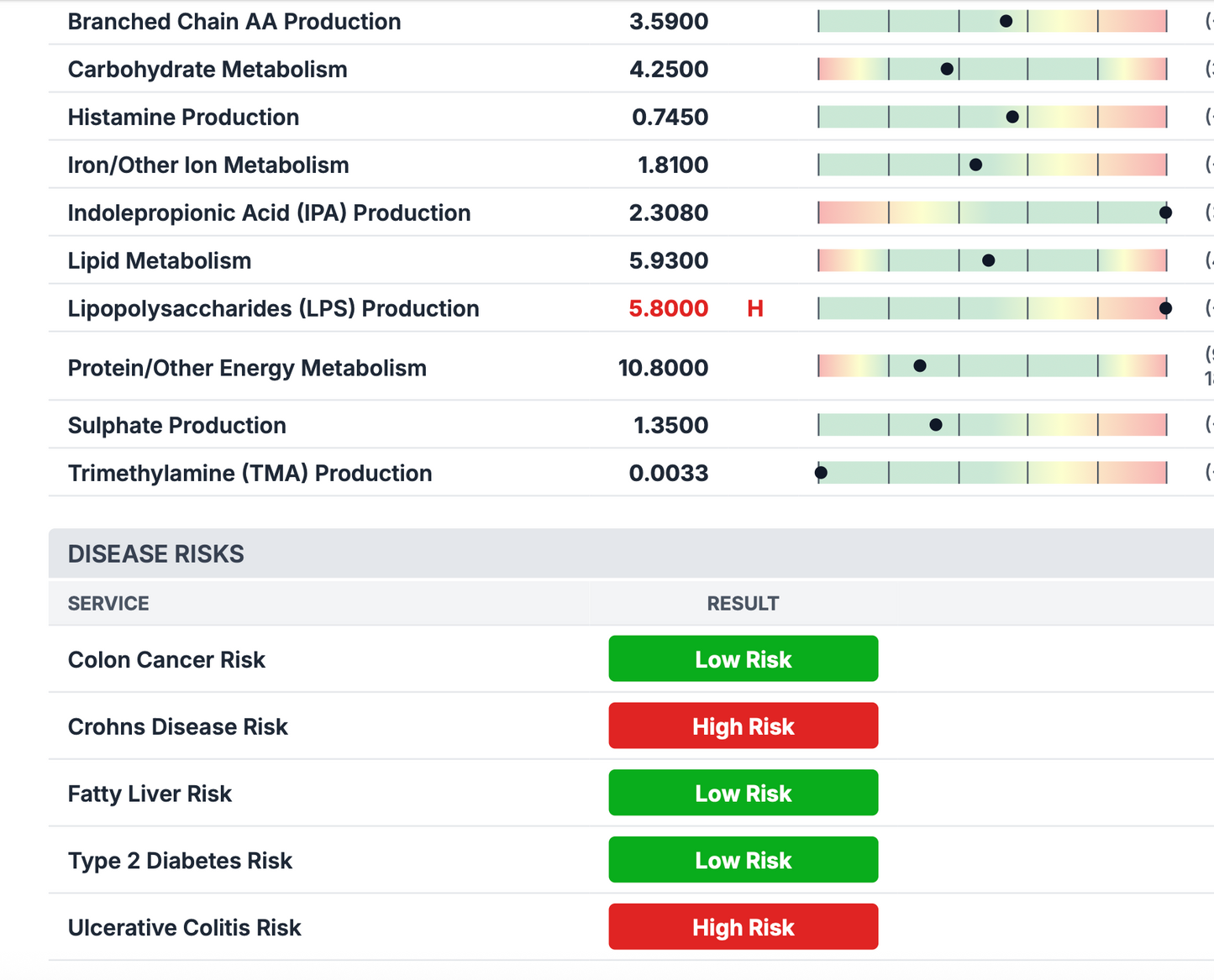Image resolution: width=1214 pixels, height=980 pixels.
Task: Select the Protein/Other Energy Metabolism label
Action: coord(247,368)
